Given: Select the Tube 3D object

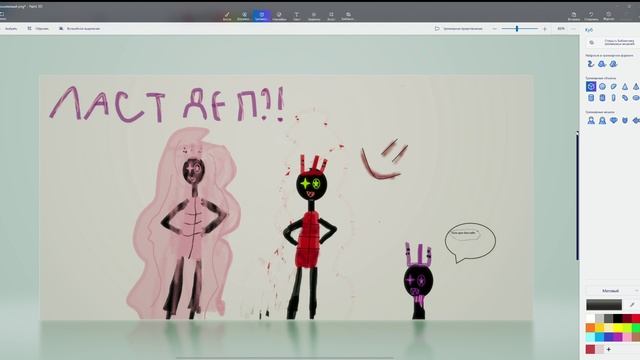Looking at the screenshot, I should pyautogui.click(x=602, y=98).
